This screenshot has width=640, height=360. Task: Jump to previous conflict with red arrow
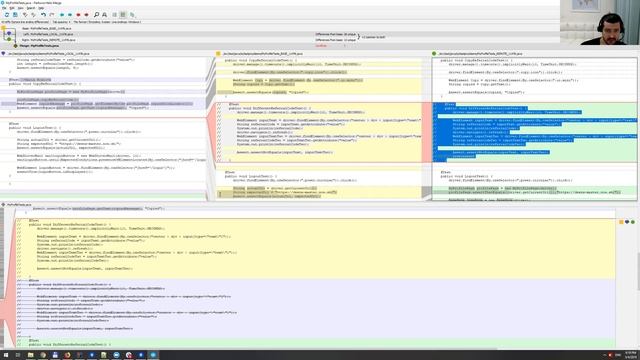coord(78,15)
